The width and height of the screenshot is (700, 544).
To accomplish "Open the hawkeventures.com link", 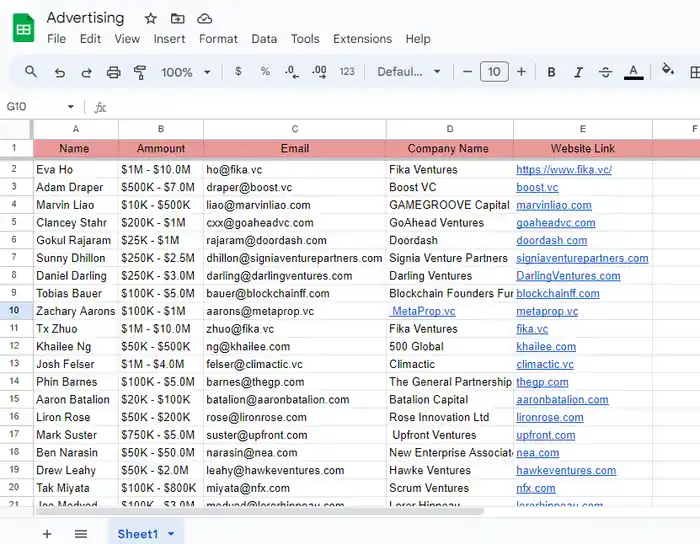I will 566,470.
